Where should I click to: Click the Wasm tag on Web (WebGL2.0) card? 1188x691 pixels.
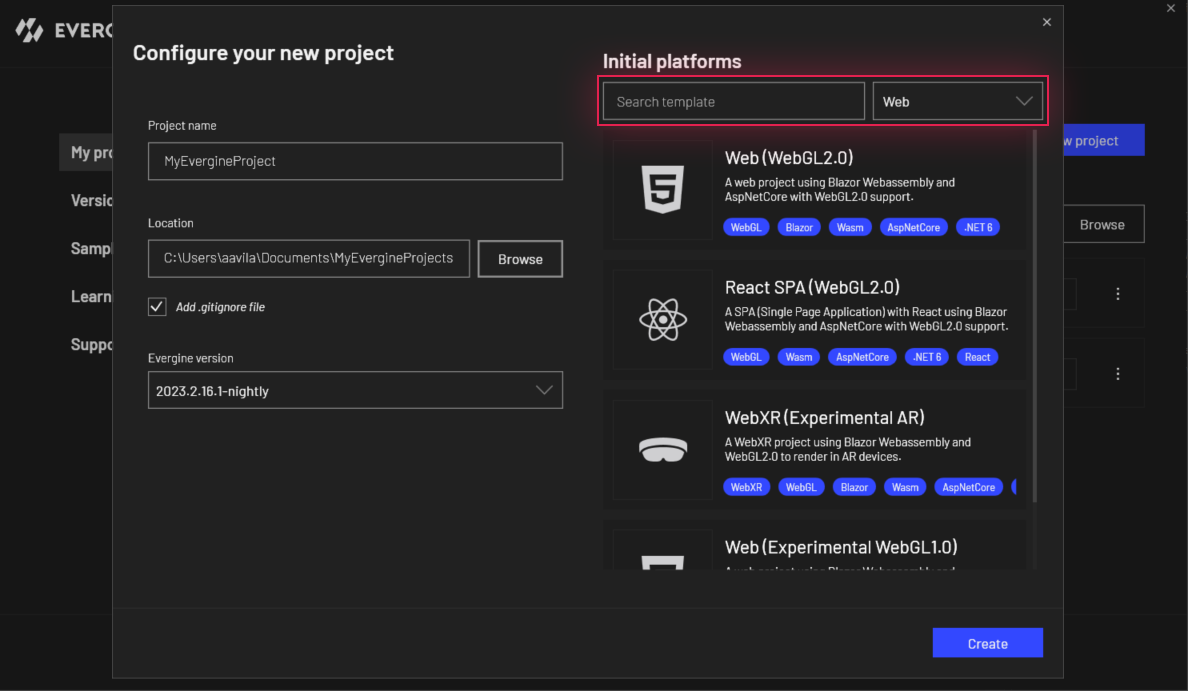(x=850, y=227)
